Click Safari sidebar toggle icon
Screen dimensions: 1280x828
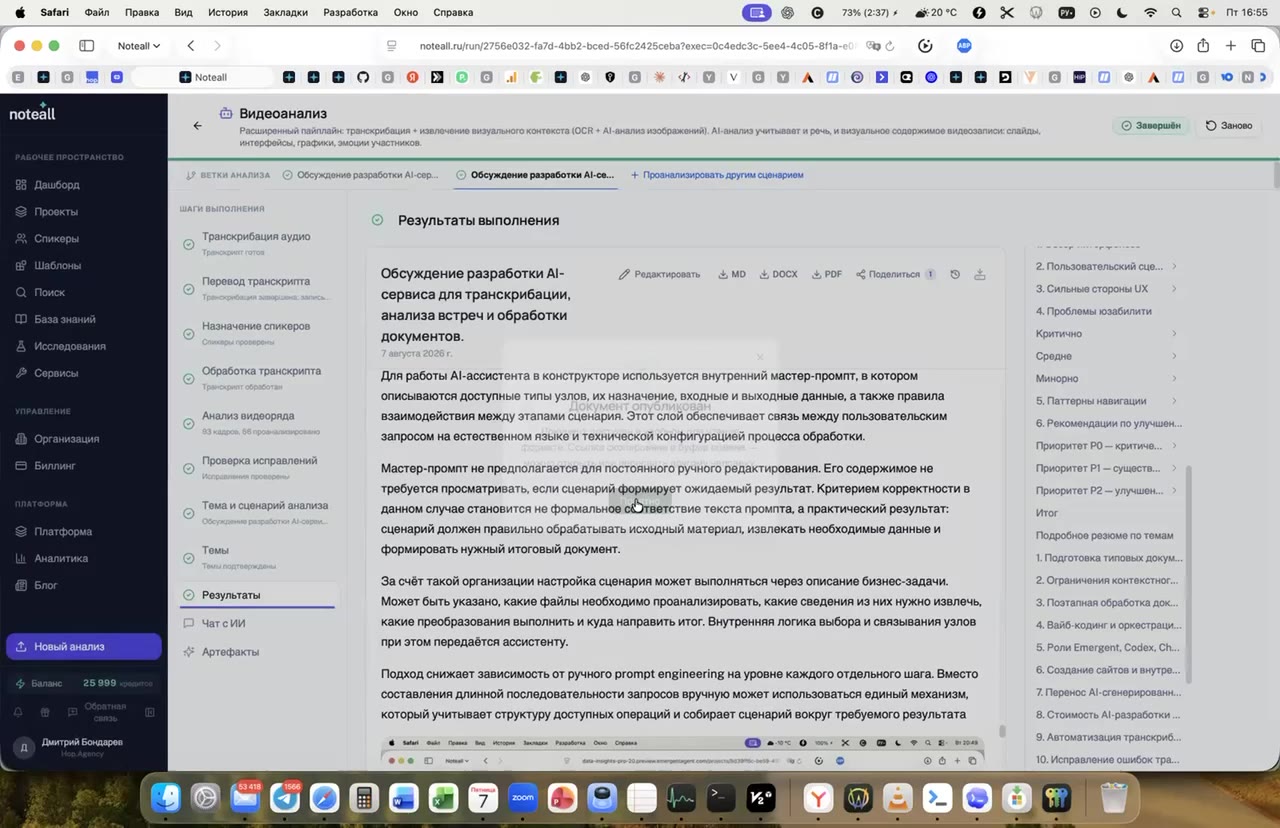(x=87, y=46)
